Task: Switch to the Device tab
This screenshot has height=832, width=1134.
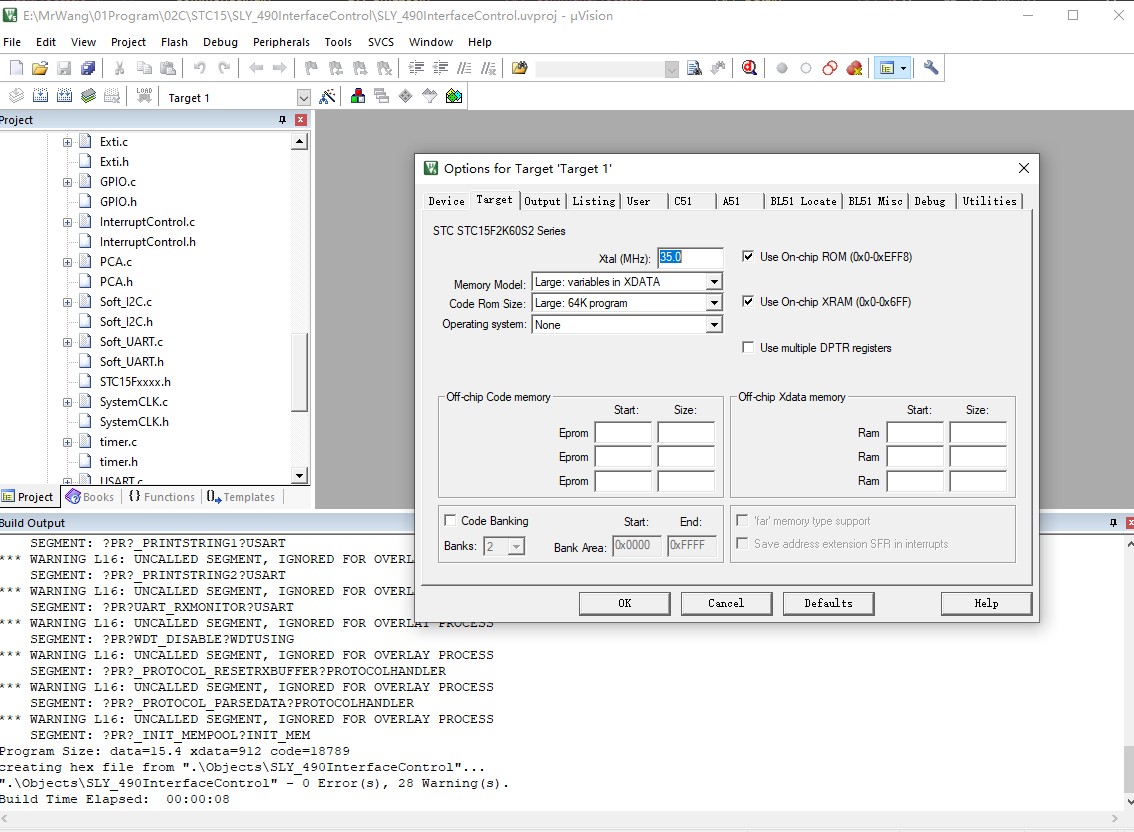Action: 446,201
